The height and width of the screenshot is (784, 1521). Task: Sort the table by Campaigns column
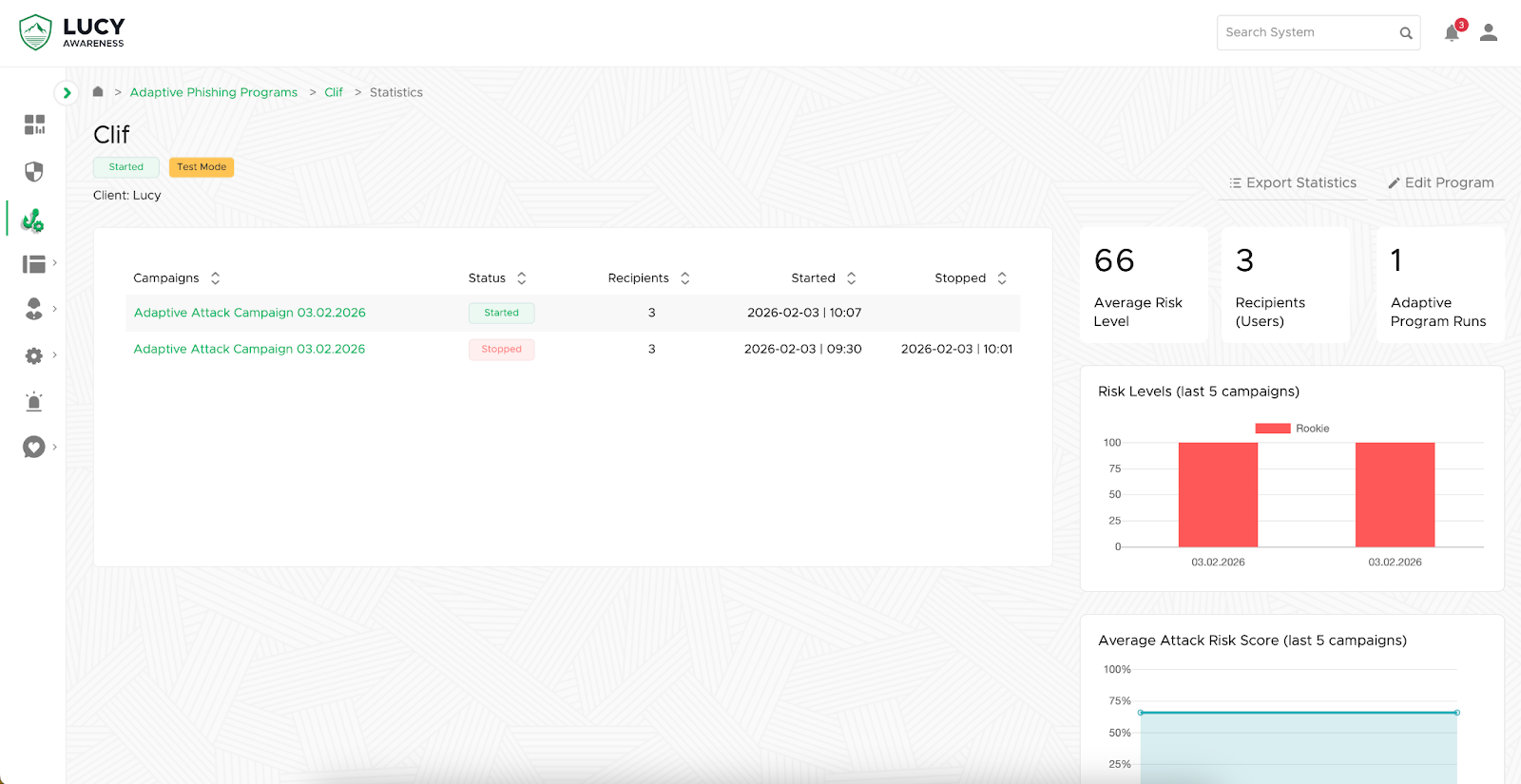pyautogui.click(x=215, y=278)
